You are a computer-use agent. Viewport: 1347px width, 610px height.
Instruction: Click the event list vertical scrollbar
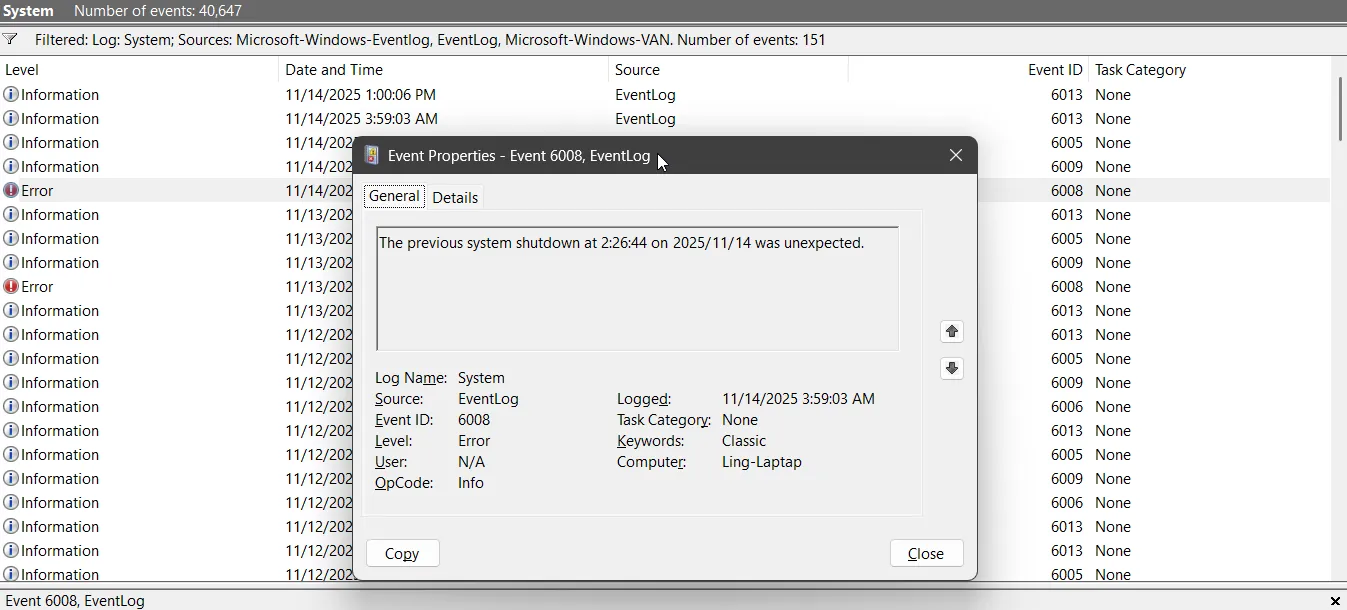coord(1340,110)
